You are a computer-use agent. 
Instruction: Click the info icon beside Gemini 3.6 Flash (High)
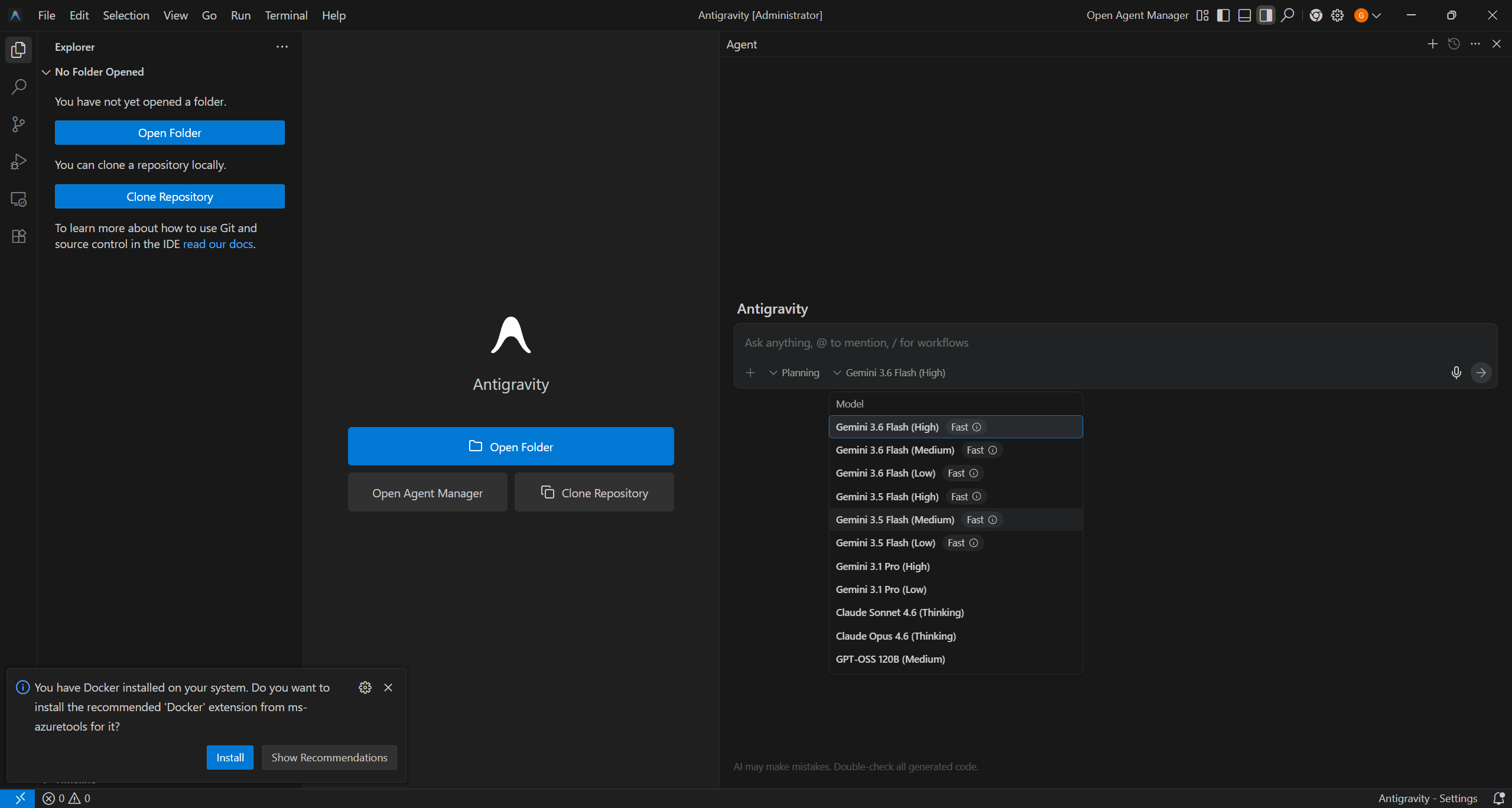977,427
